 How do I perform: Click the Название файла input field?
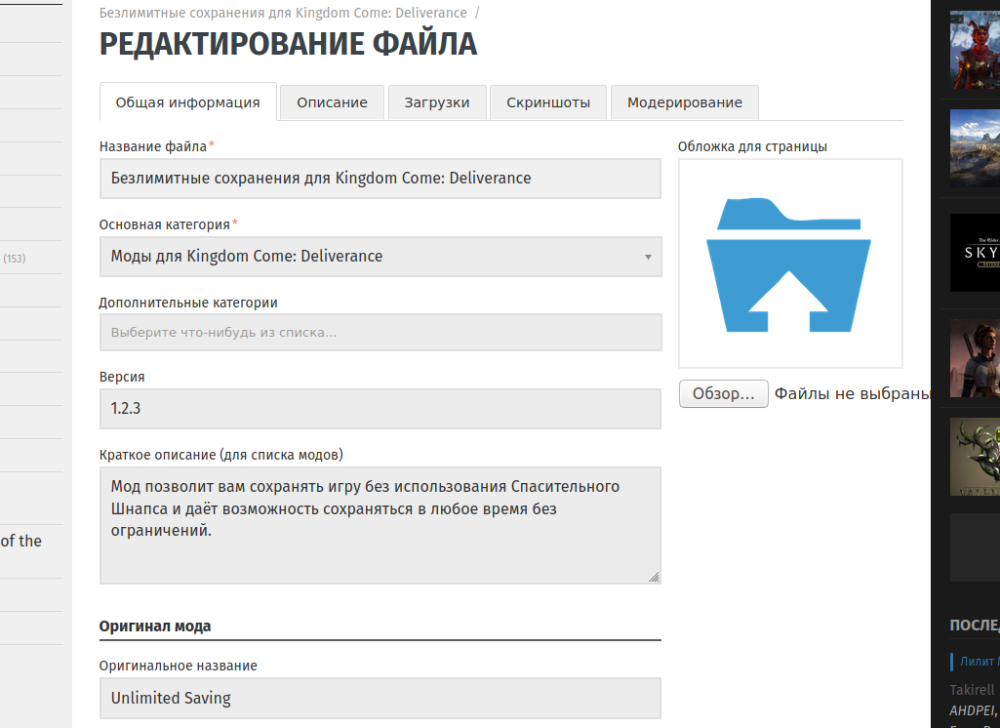(x=380, y=178)
